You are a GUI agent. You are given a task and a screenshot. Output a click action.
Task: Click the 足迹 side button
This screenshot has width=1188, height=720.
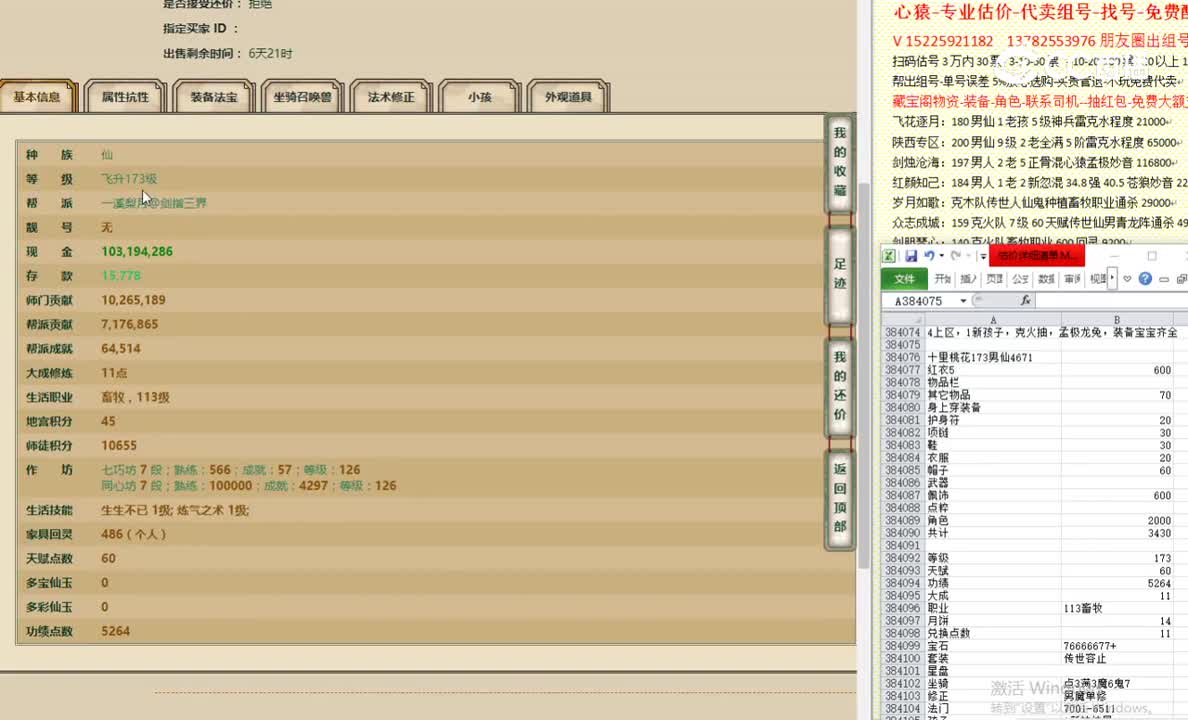[x=839, y=274]
